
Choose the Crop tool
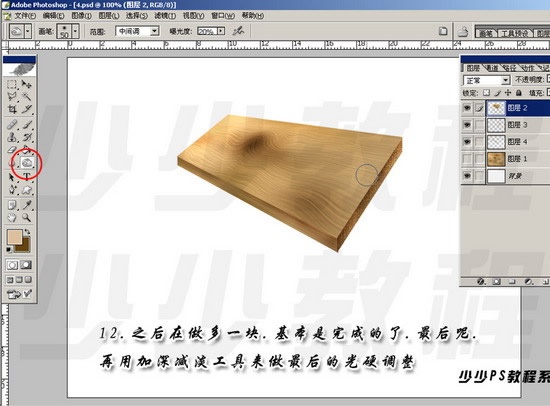[x=12, y=109]
